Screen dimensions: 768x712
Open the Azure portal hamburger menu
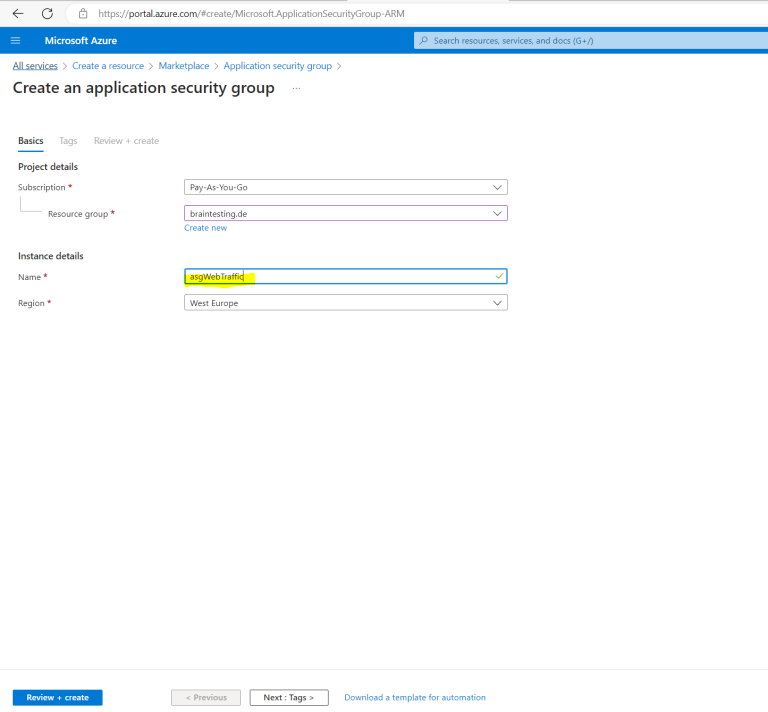(x=15, y=41)
